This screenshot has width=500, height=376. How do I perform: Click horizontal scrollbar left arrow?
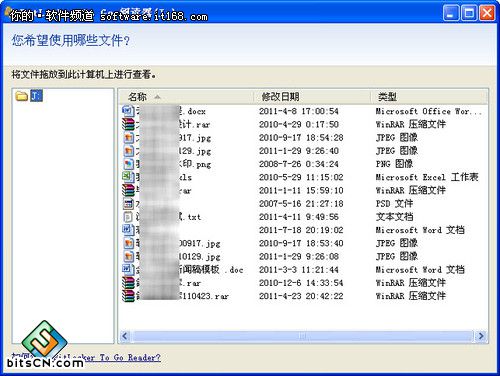coord(125,336)
